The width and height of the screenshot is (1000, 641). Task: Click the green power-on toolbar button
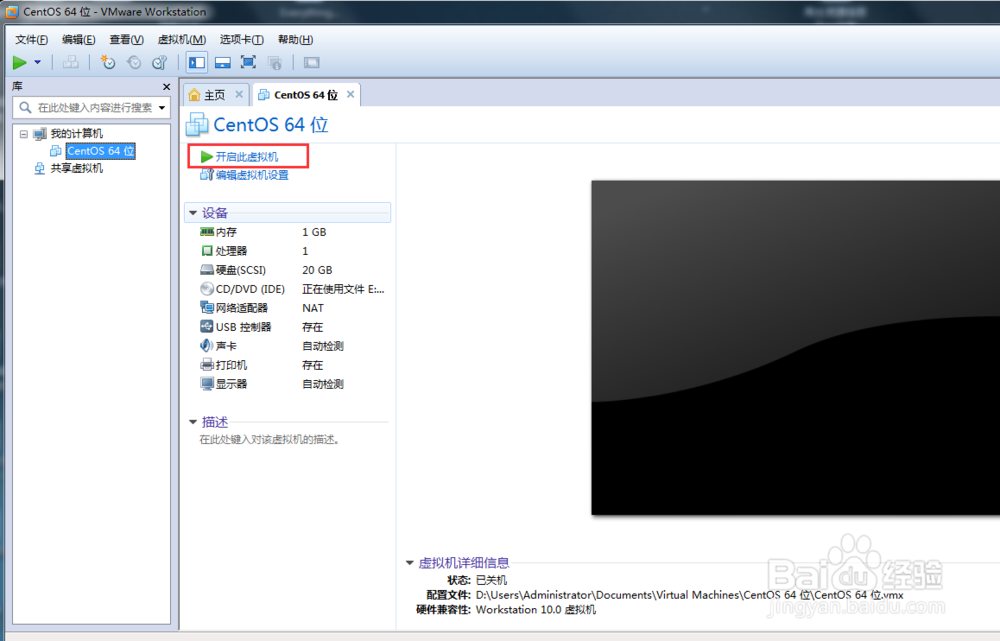pyautogui.click(x=20, y=63)
